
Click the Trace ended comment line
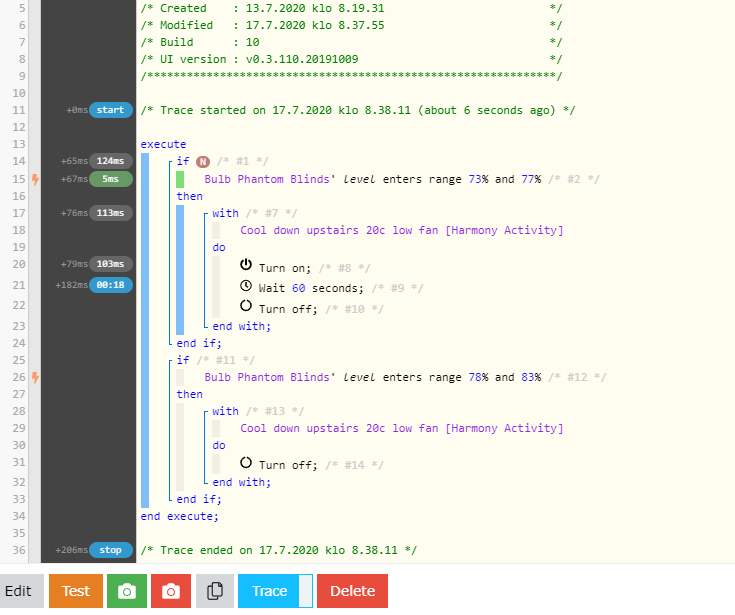tap(278, 550)
